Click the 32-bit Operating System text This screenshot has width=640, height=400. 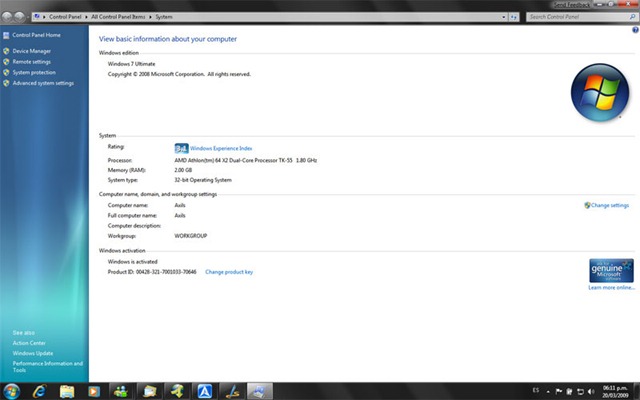pyautogui.click(x=203, y=180)
